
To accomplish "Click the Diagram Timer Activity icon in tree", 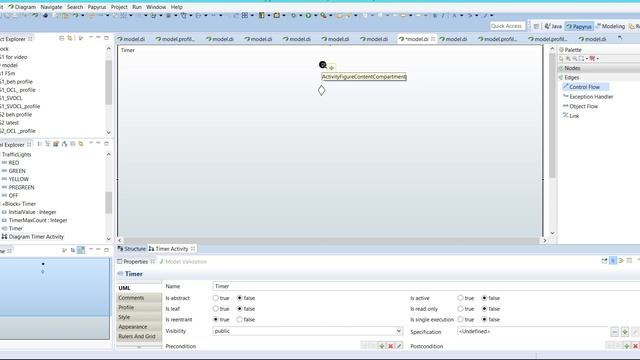I will pyautogui.click(x=4, y=237).
